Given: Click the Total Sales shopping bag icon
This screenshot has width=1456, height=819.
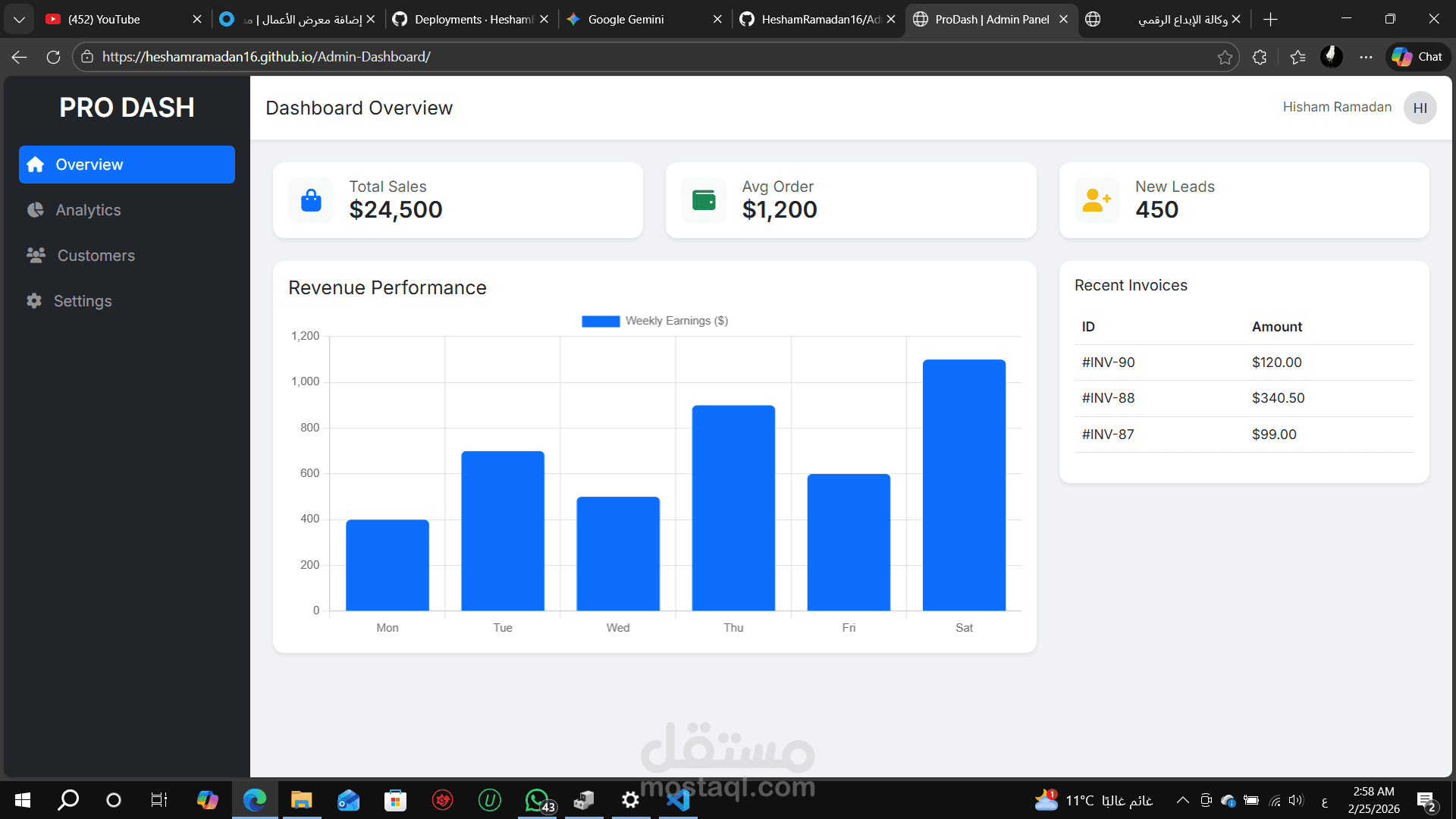Looking at the screenshot, I should (310, 199).
